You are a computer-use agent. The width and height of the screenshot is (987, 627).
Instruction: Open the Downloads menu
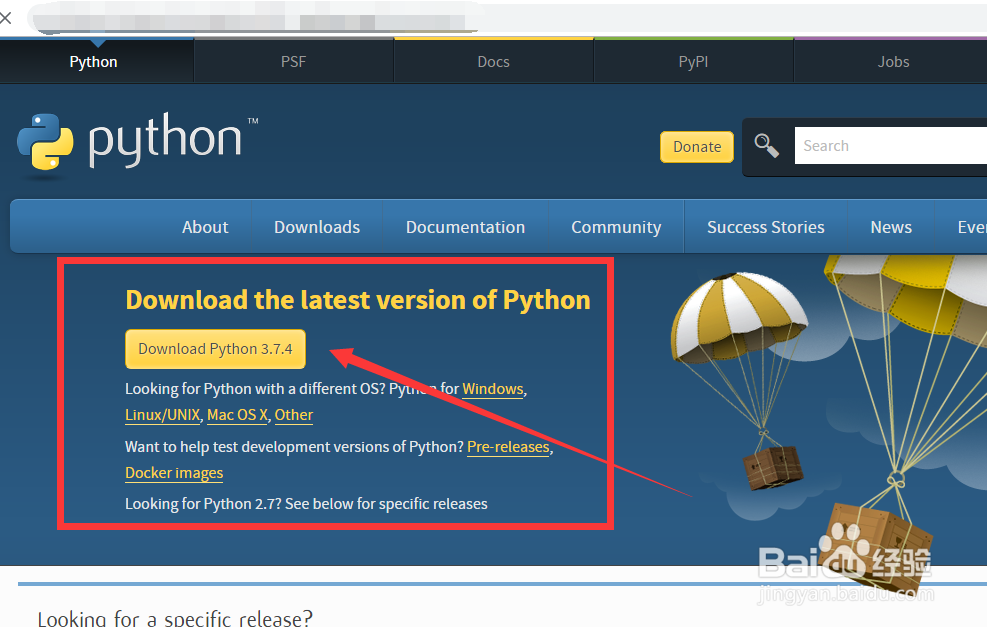[x=317, y=227]
